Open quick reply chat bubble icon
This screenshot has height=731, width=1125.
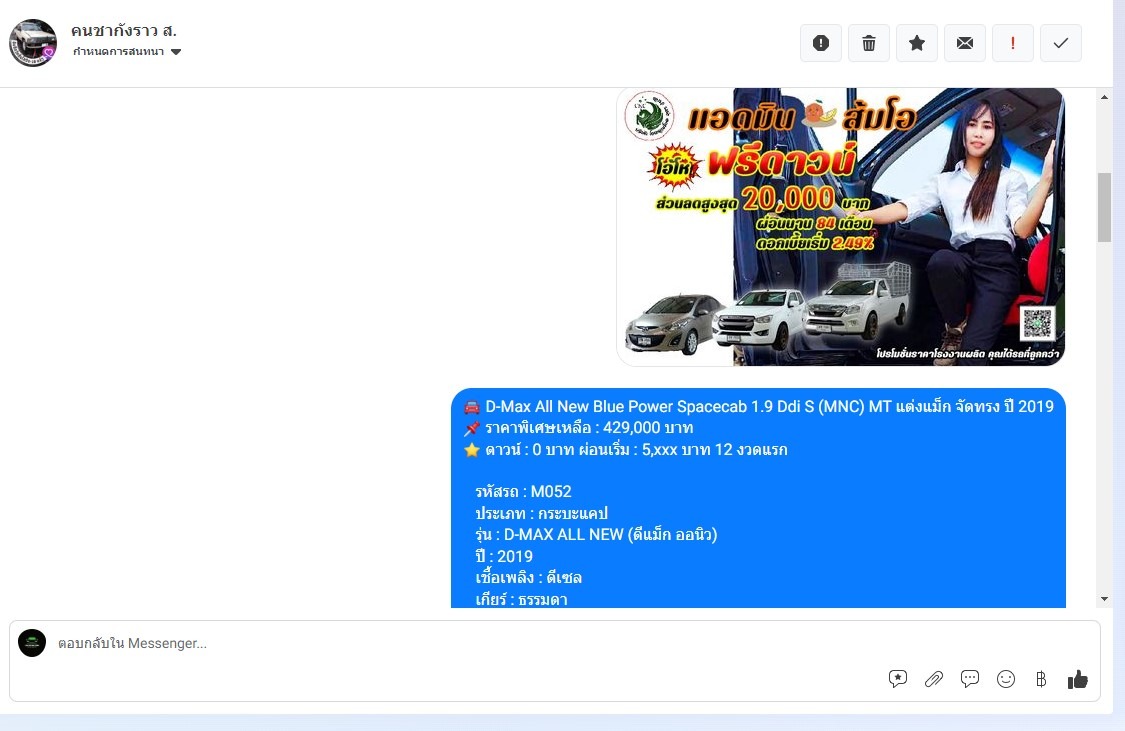[969, 679]
